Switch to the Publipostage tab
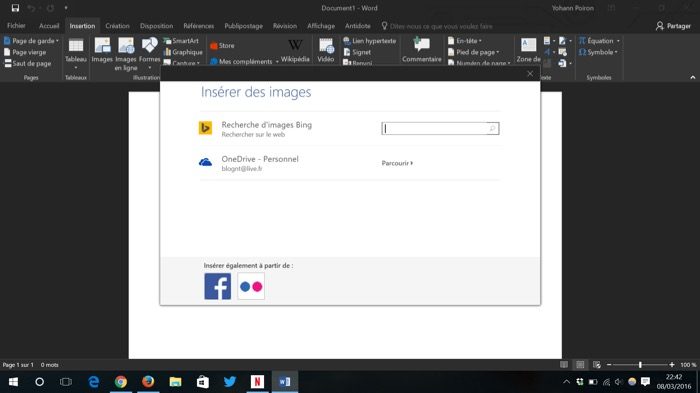The height and width of the screenshot is (393, 700). click(243, 26)
